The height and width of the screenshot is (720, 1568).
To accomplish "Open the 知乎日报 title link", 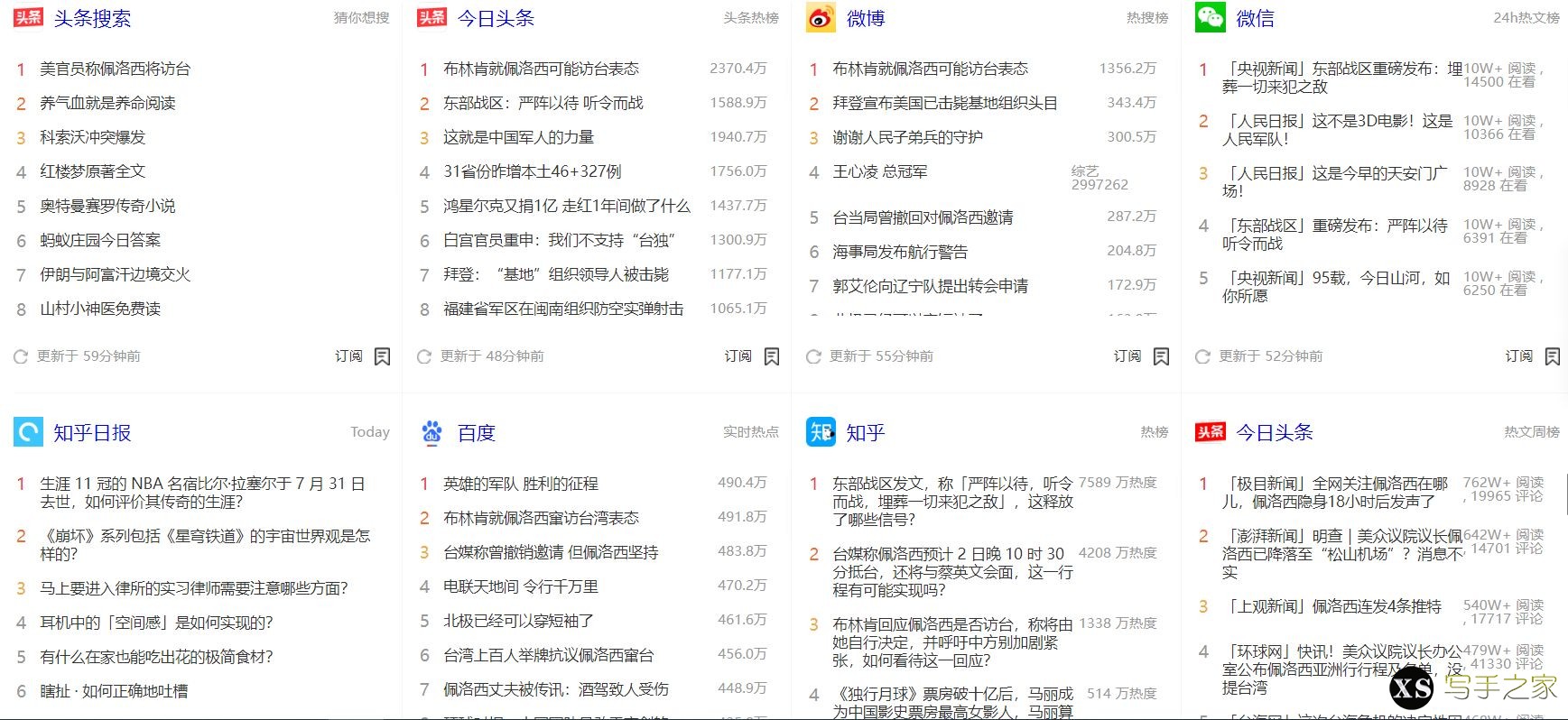I will click(x=92, y=433).
